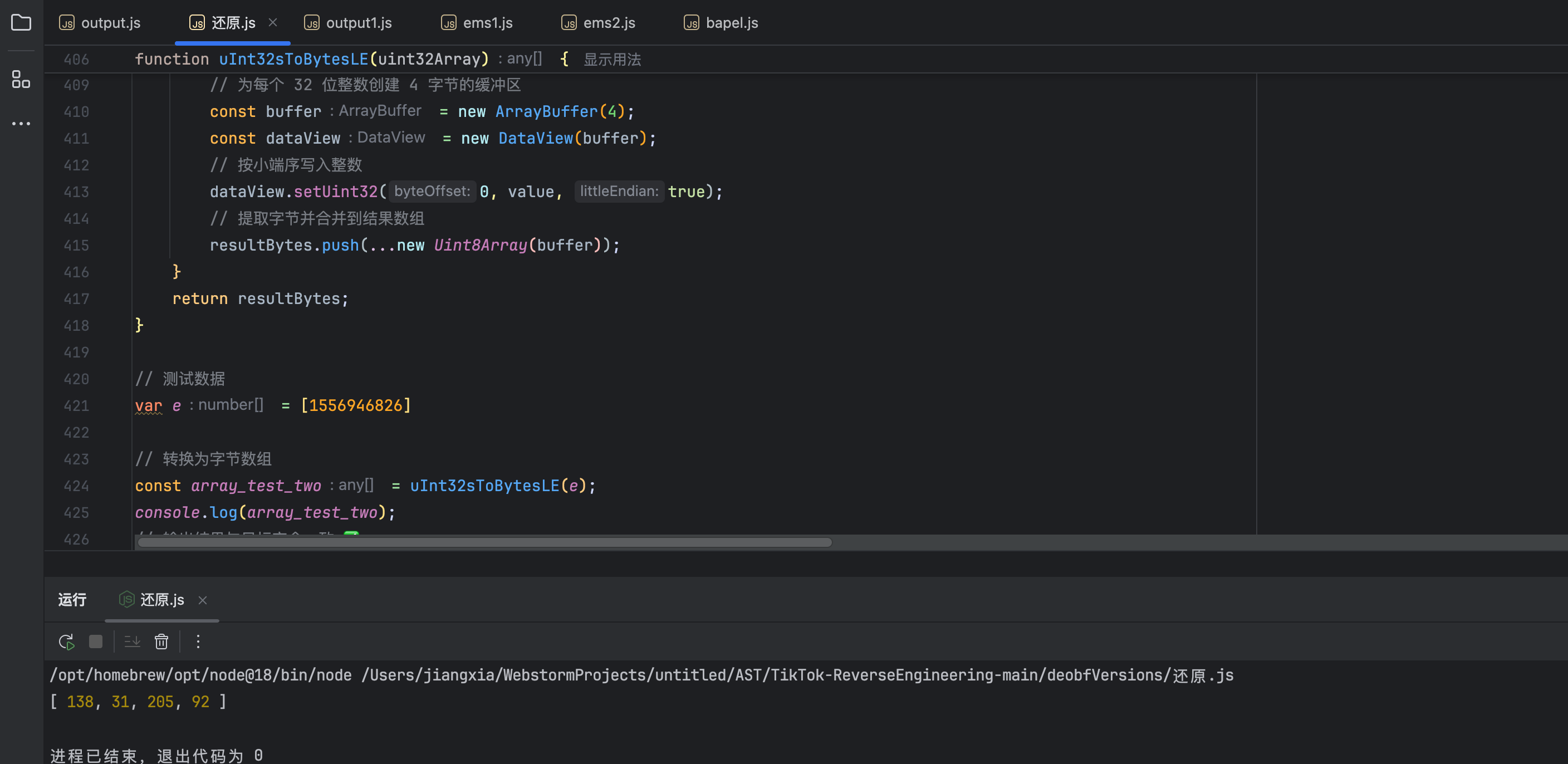
Task: Switch to output1.js tab
Action: tap(347, 23)
